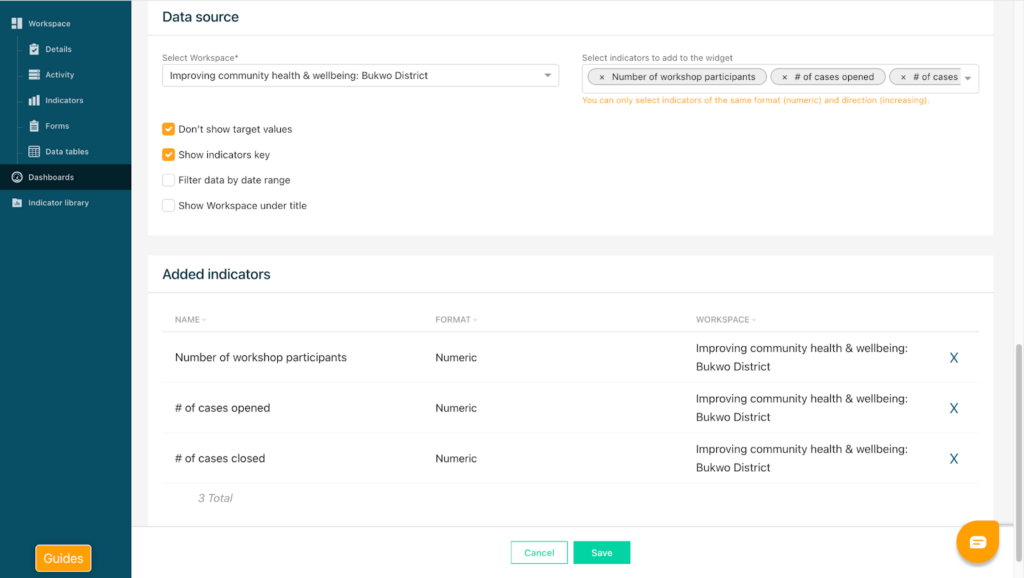Enable 'Filter data by date range' checkbox
Viewport: 1024px width, 578px height.
168,180
